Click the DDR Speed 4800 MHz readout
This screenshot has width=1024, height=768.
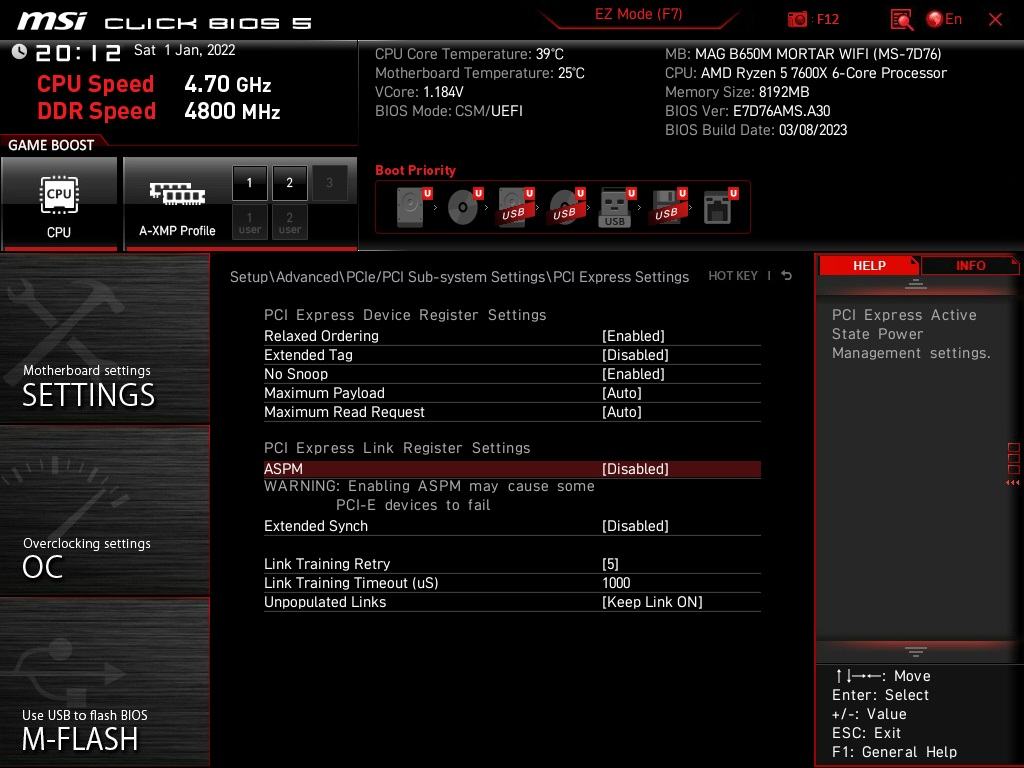click(x=159, y=111)
